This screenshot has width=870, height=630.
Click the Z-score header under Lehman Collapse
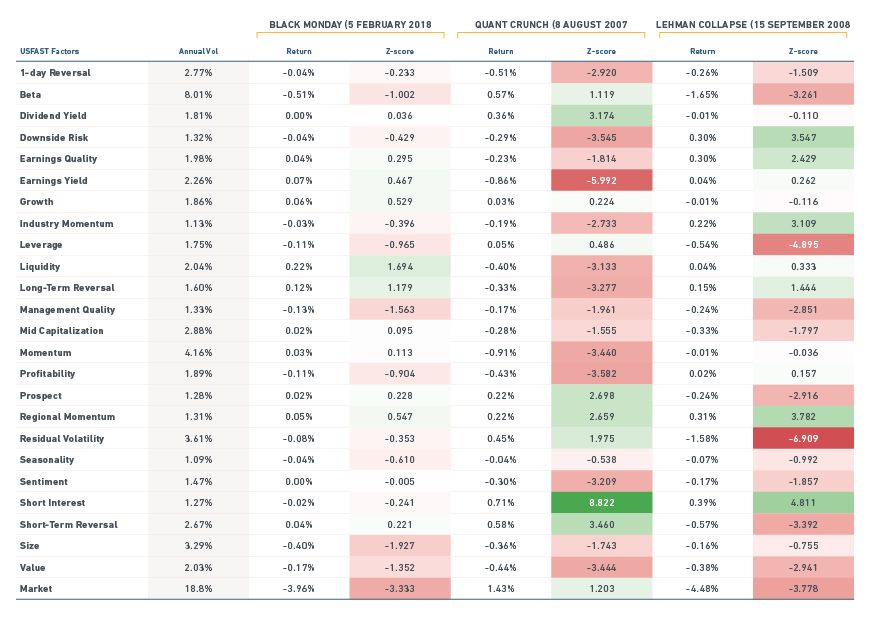(803, 51)
